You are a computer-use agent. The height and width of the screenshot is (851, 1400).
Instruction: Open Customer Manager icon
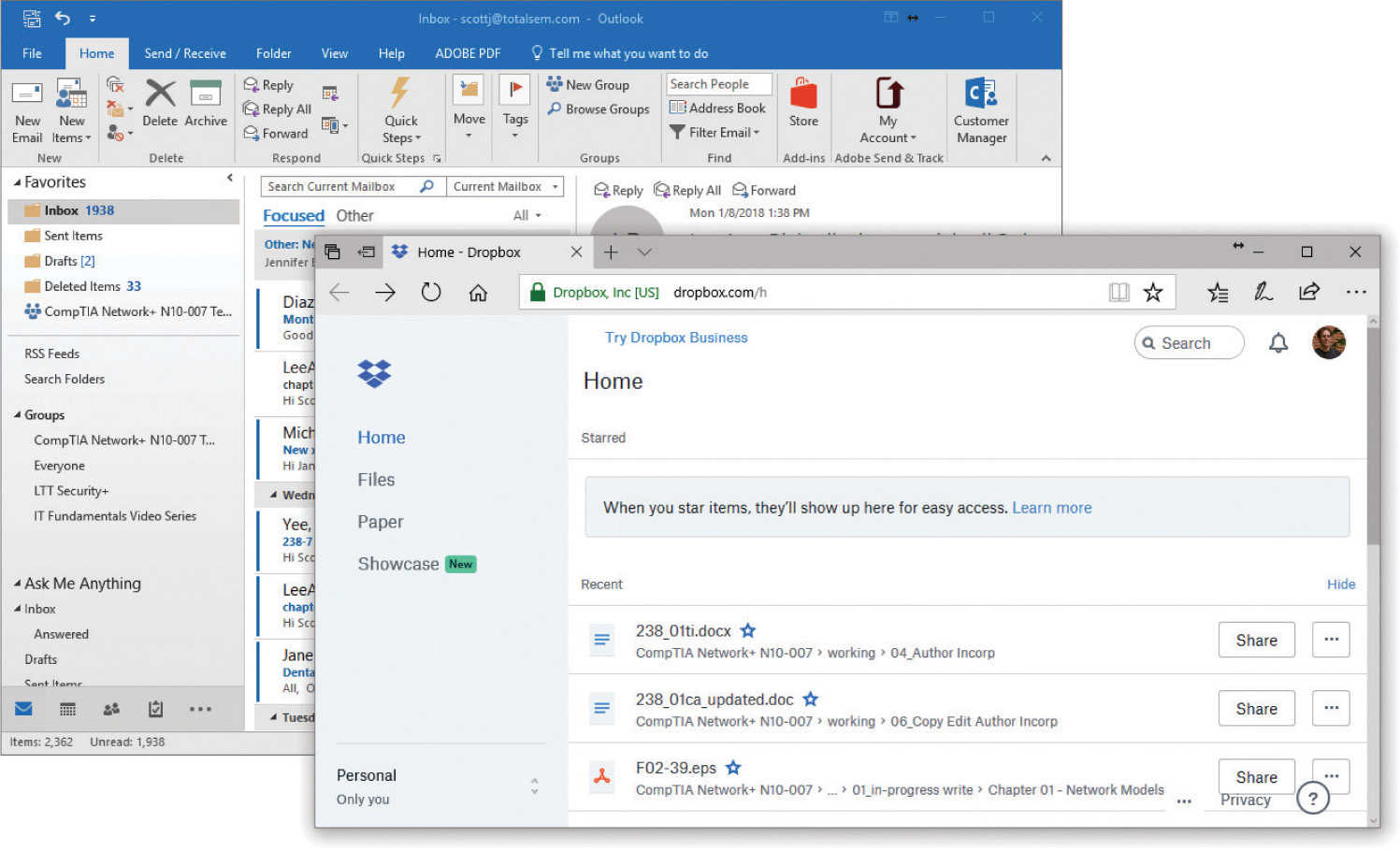[981, 93]
